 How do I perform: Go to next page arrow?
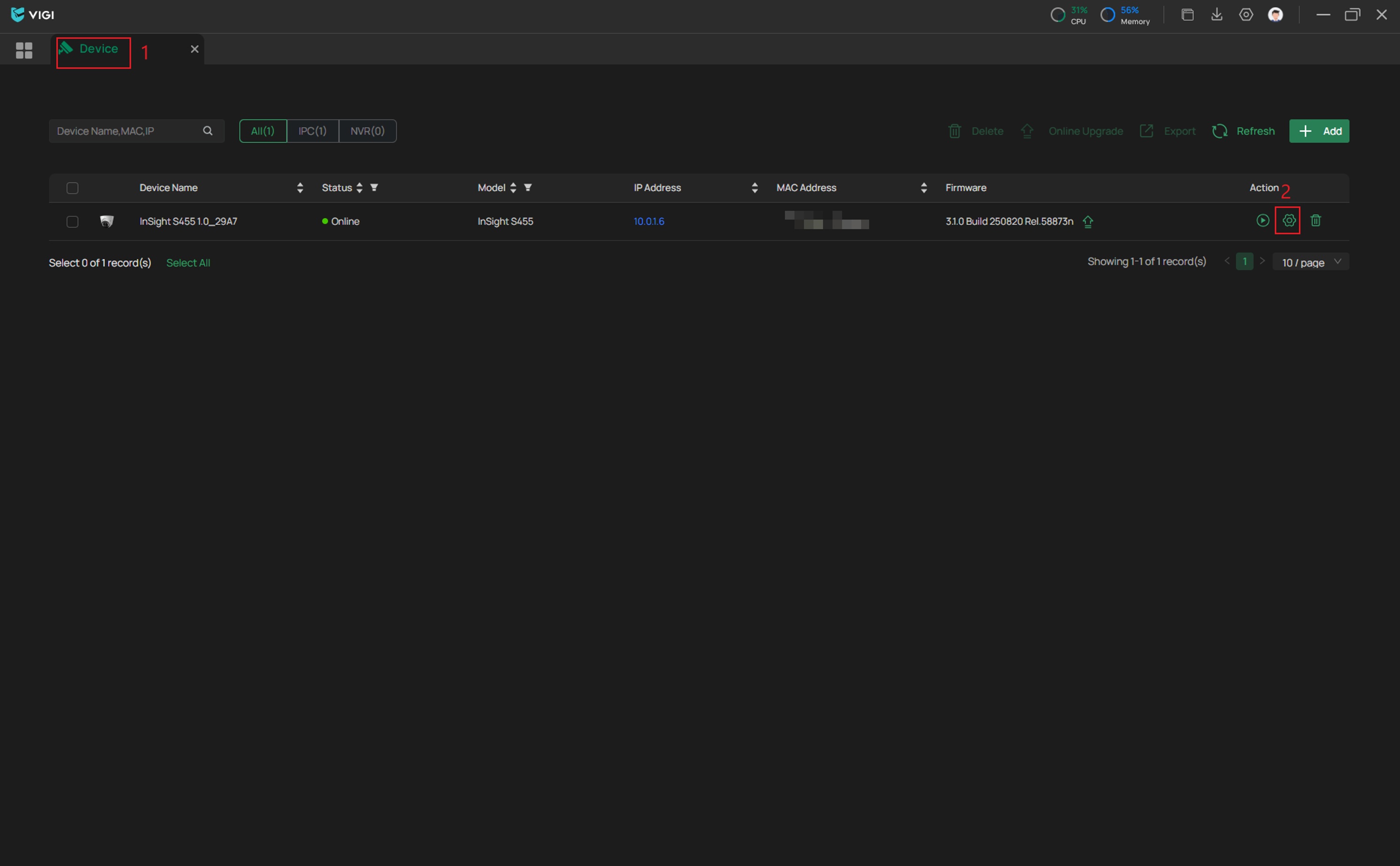coord(1262,261)
